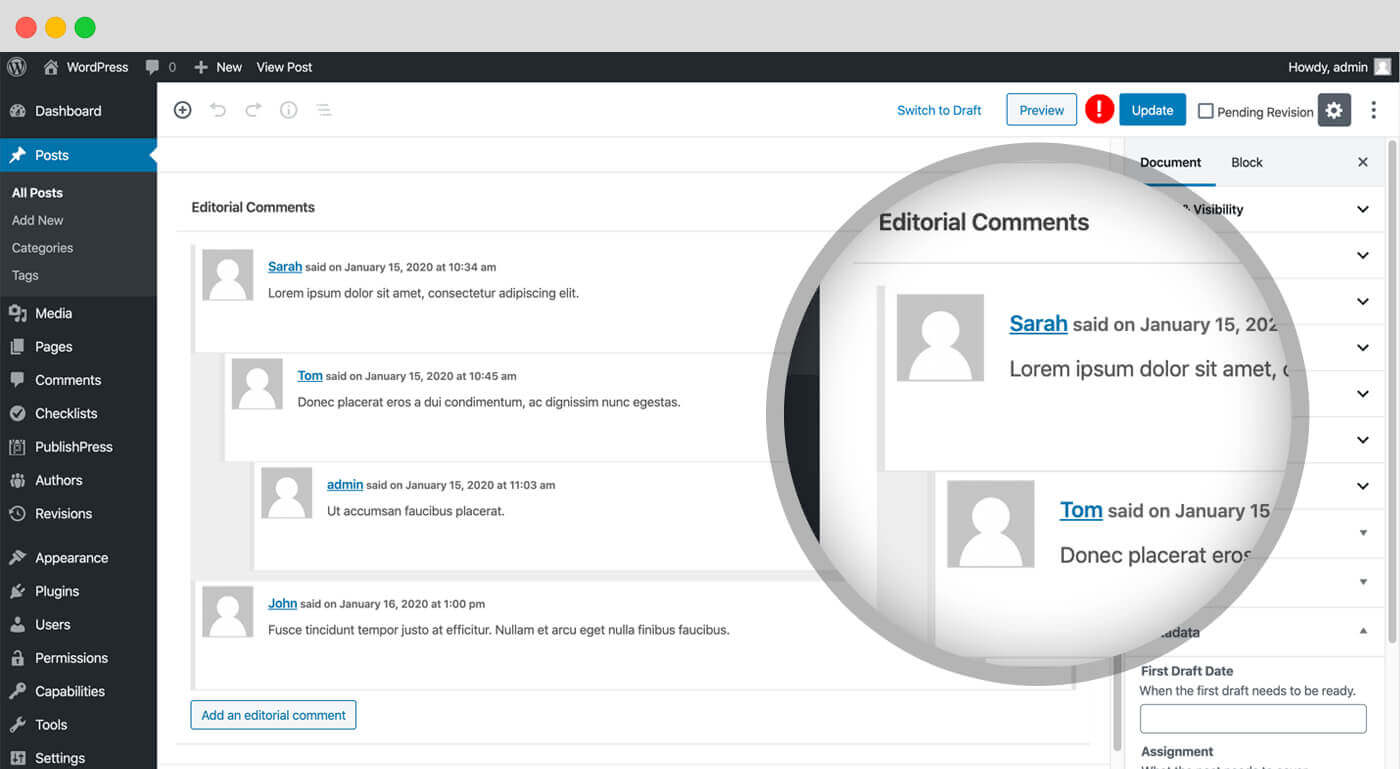Redo the last change
The height and width of the screenshot is (769, 1400).
[253, 110]
